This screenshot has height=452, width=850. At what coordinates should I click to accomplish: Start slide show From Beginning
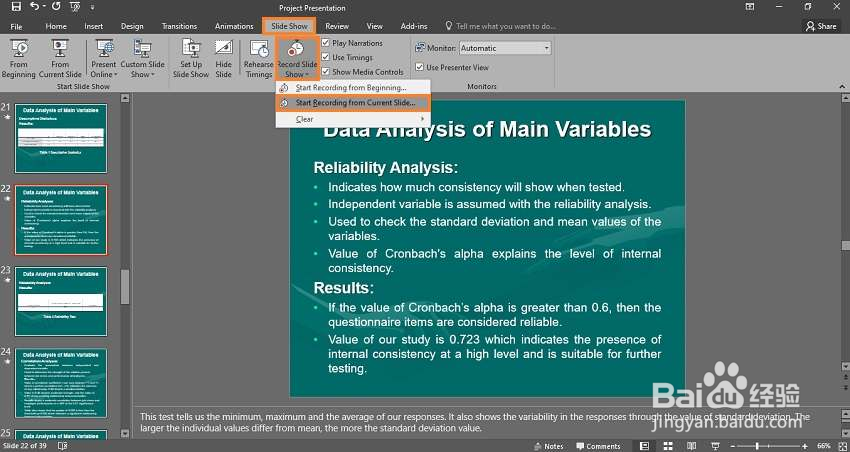pyautogui.click(x=18, y=59)
